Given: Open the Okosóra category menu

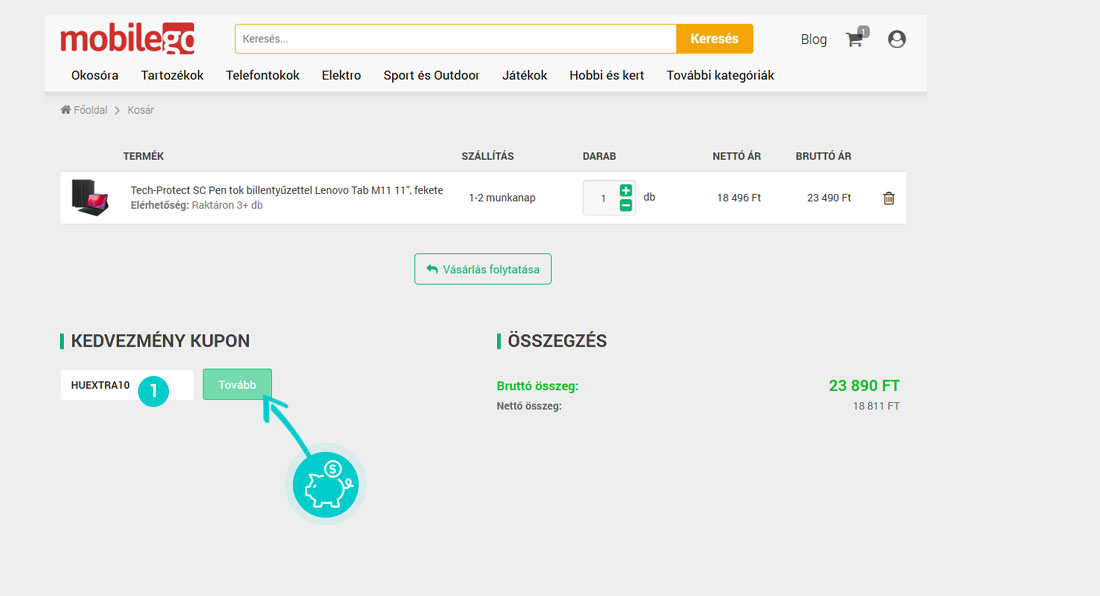Looking at the screenshot, I should 95,75.
